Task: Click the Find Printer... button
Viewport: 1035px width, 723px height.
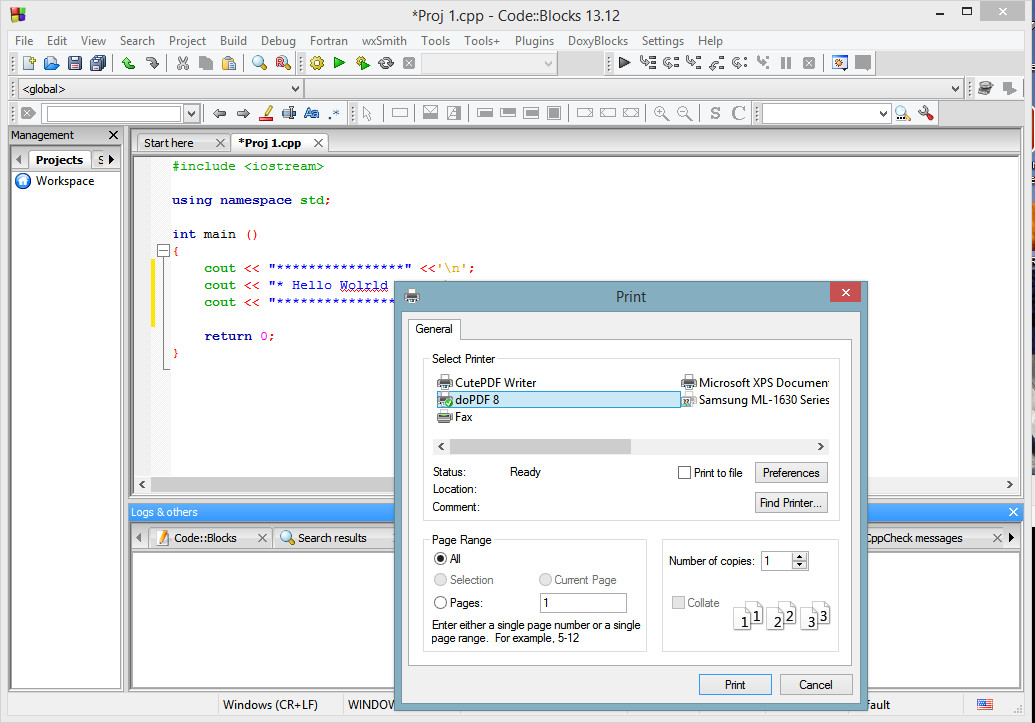Action: click(x=791, y=503)
